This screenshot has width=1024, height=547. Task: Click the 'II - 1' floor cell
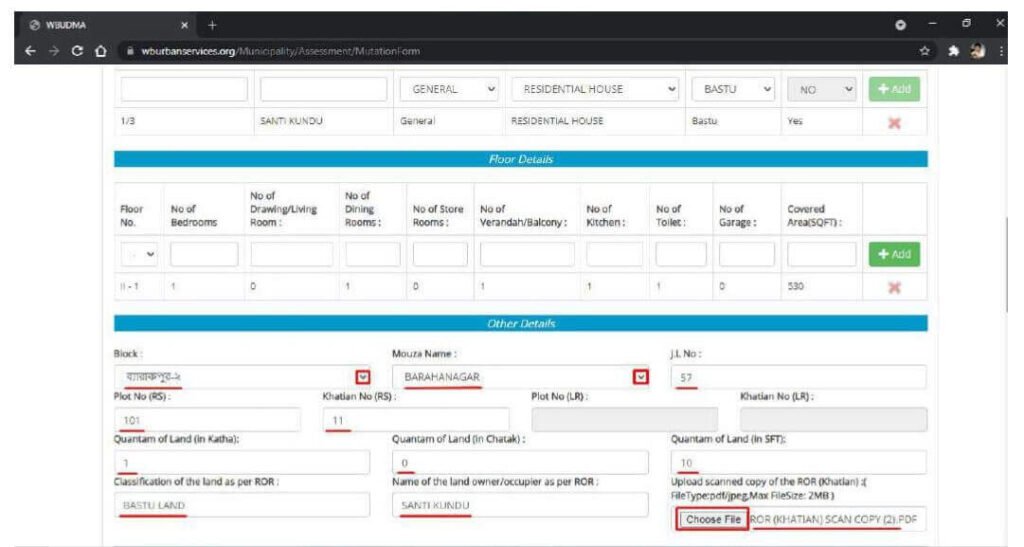click(129, 286)
